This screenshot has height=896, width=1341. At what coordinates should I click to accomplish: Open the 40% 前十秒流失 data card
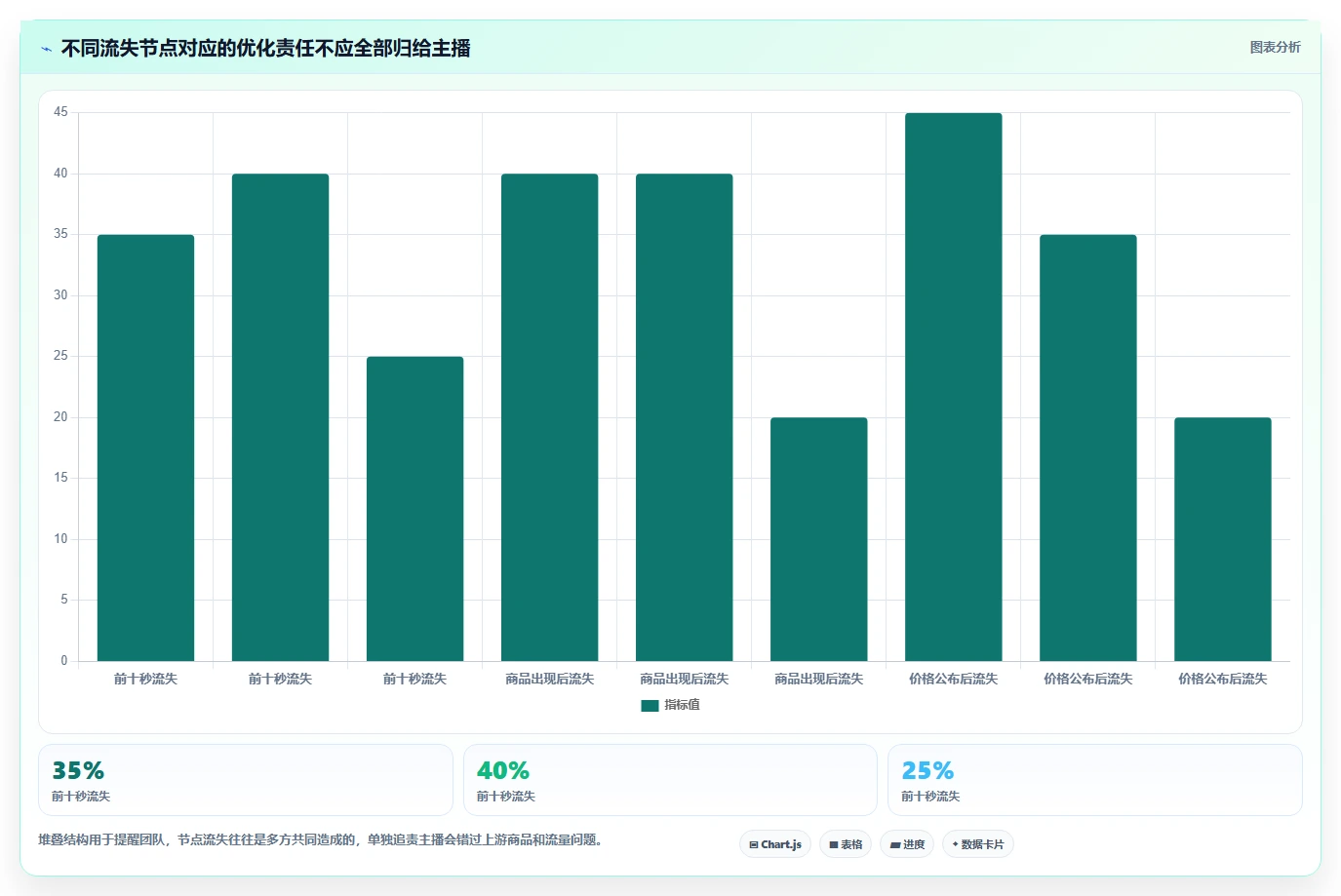[670, 780]
